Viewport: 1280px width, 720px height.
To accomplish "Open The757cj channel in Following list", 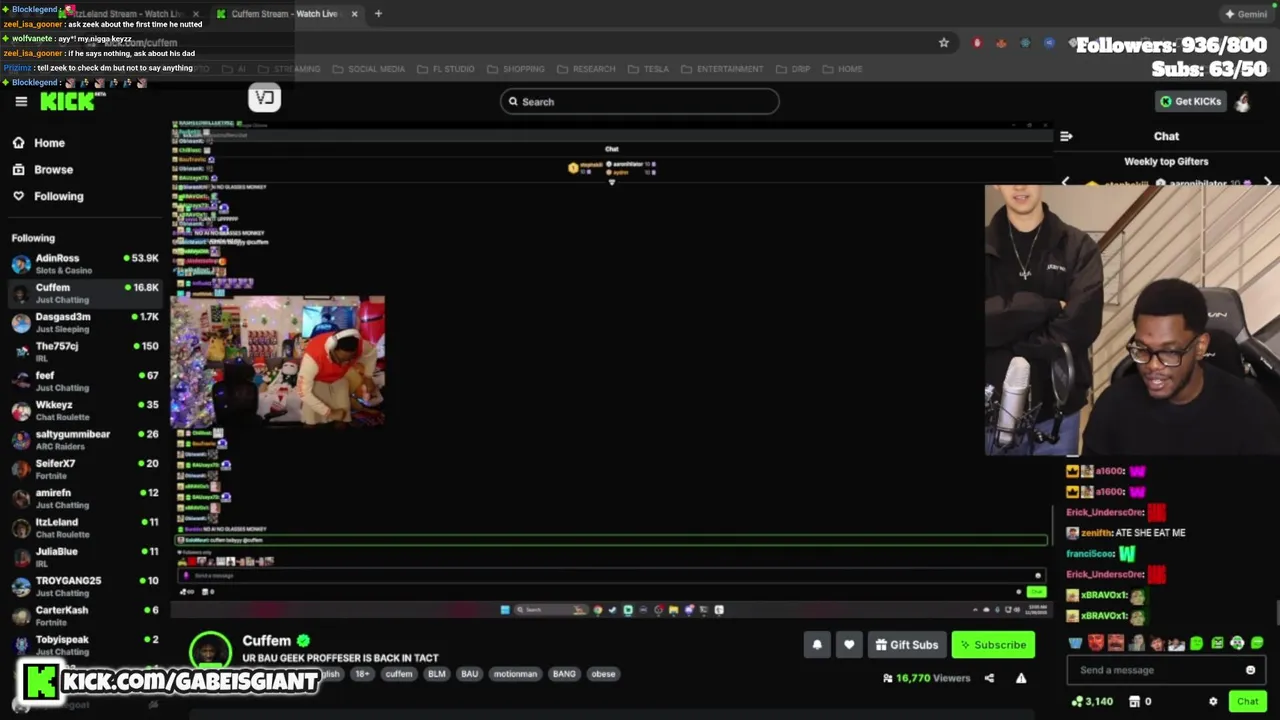I will click(85, 351).
